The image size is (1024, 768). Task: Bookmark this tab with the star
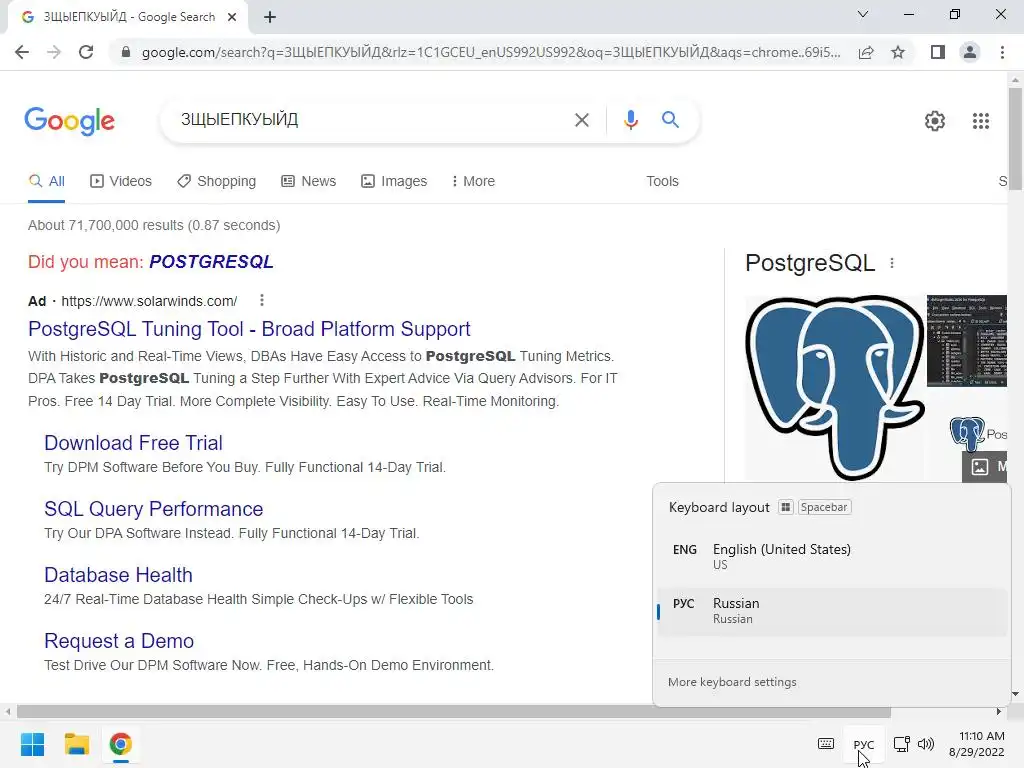coord(898,52)
